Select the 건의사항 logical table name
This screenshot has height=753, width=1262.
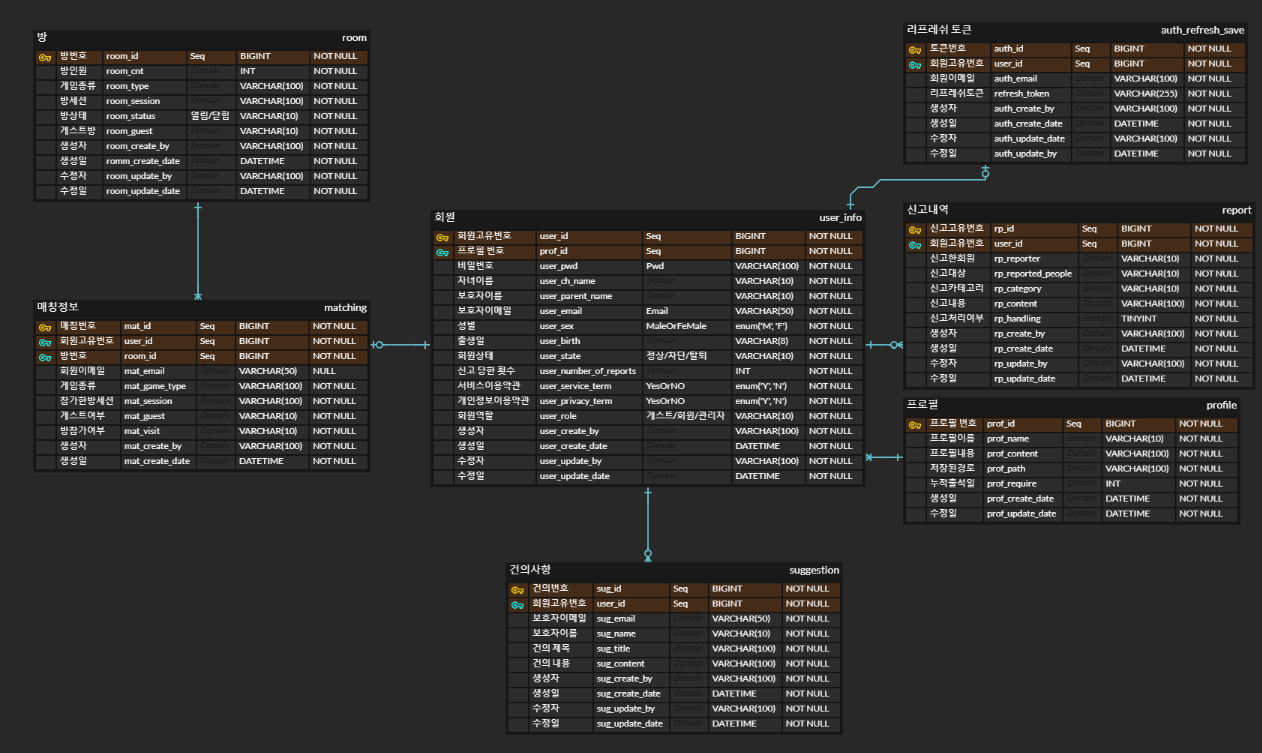[530, 570]
